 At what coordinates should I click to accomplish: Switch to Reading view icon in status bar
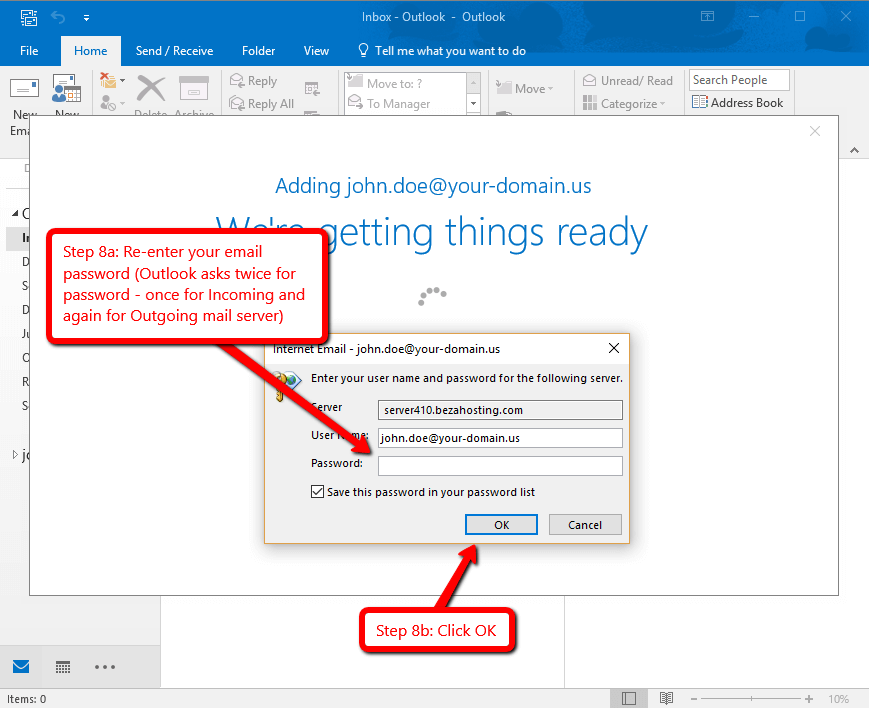[x=666, y=699]
